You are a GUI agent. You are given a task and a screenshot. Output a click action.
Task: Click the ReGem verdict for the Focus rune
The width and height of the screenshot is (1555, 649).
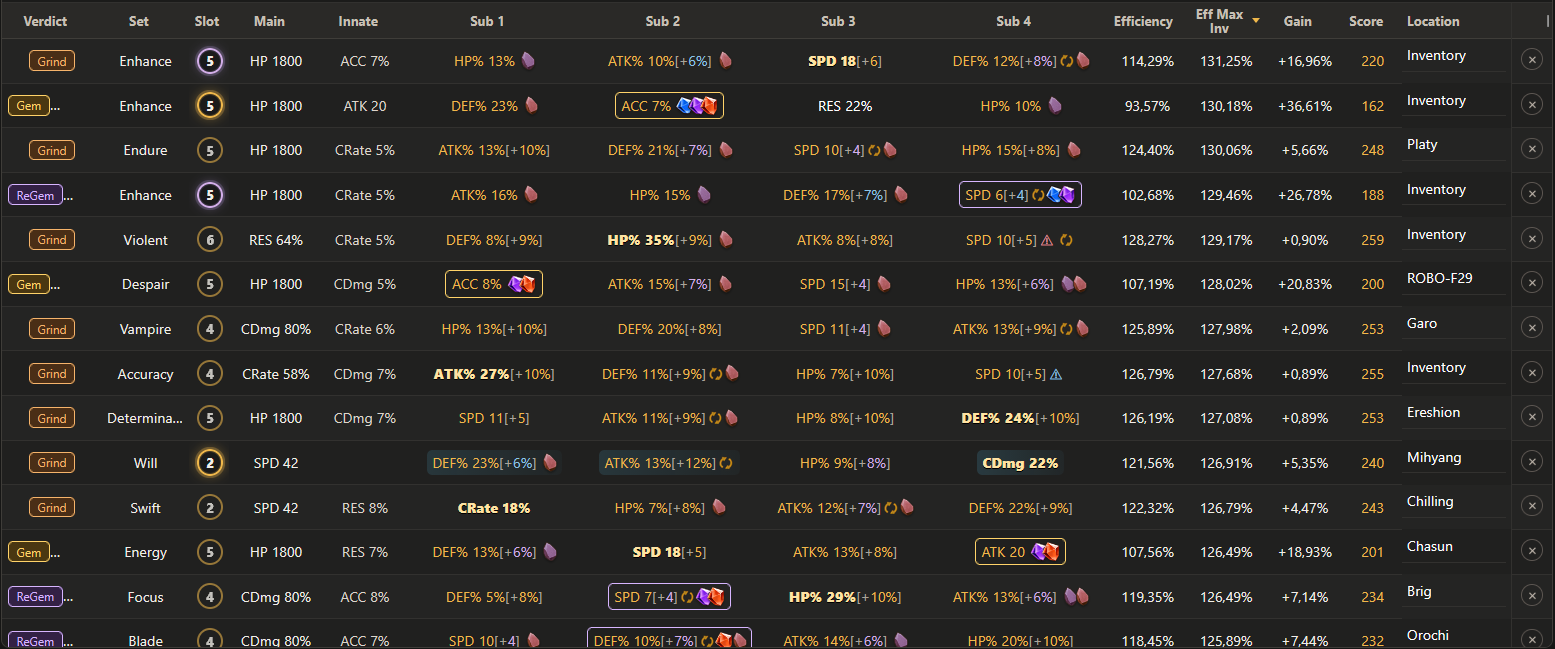[x=35, y=597]
